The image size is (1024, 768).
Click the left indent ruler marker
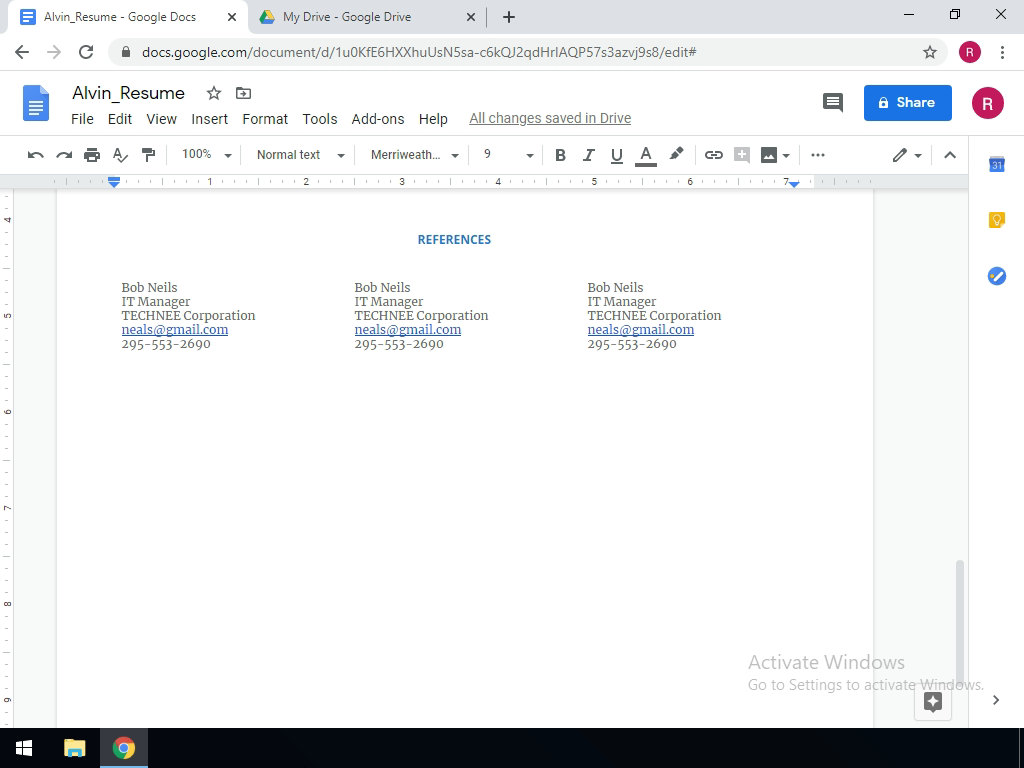114,182
